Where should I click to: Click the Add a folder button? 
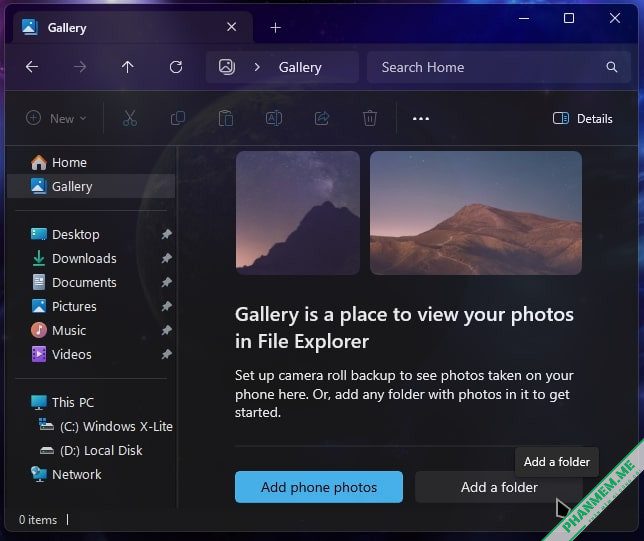pos(499,487)
